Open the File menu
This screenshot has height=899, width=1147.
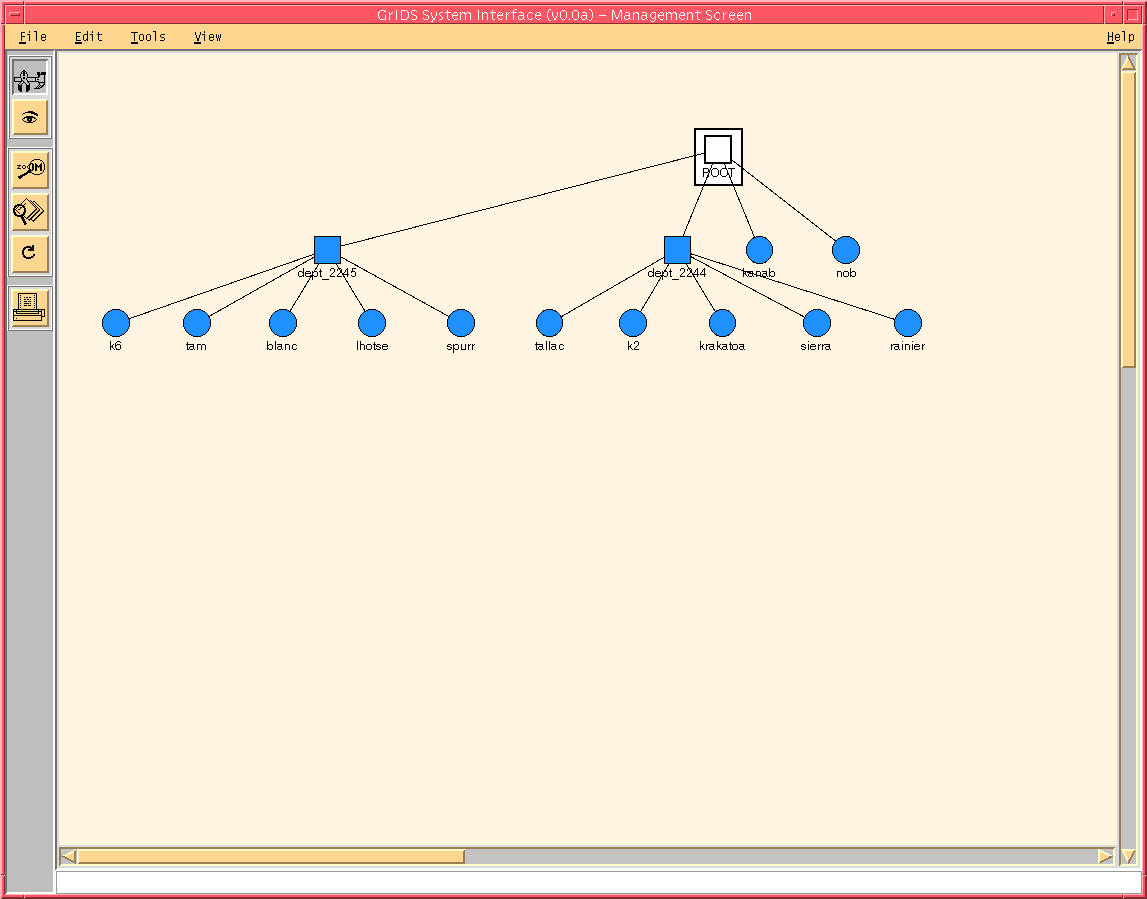[33, 37]
